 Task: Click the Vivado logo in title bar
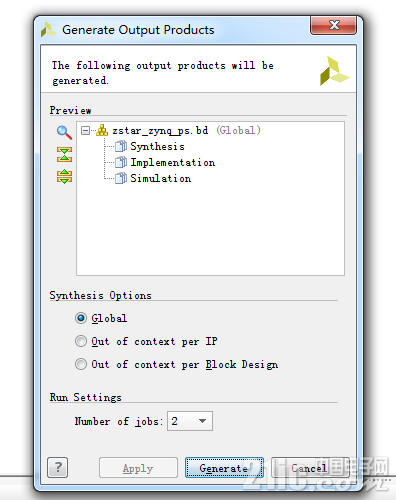coord(48,30)
